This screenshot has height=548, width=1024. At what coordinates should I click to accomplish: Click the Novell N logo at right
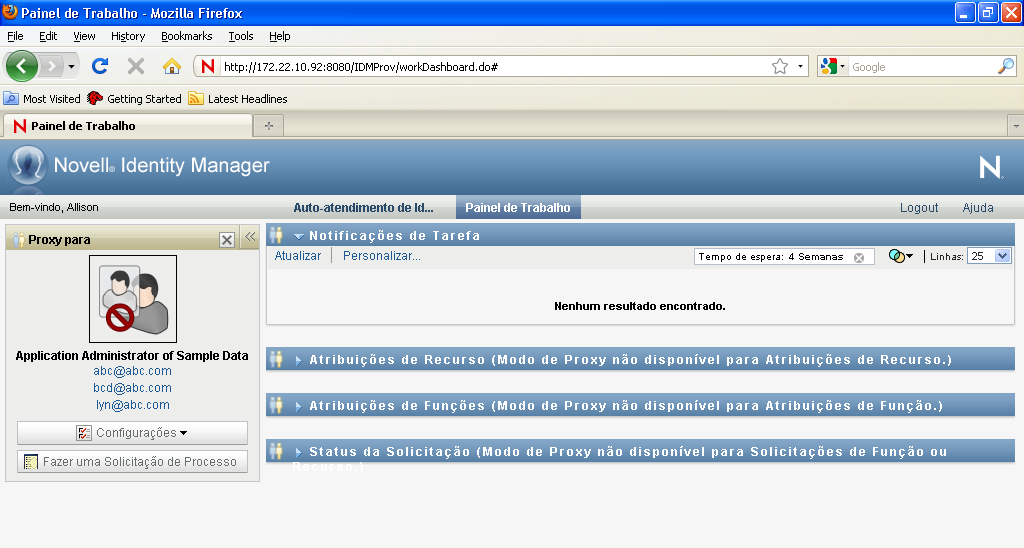tap(991, 167)
